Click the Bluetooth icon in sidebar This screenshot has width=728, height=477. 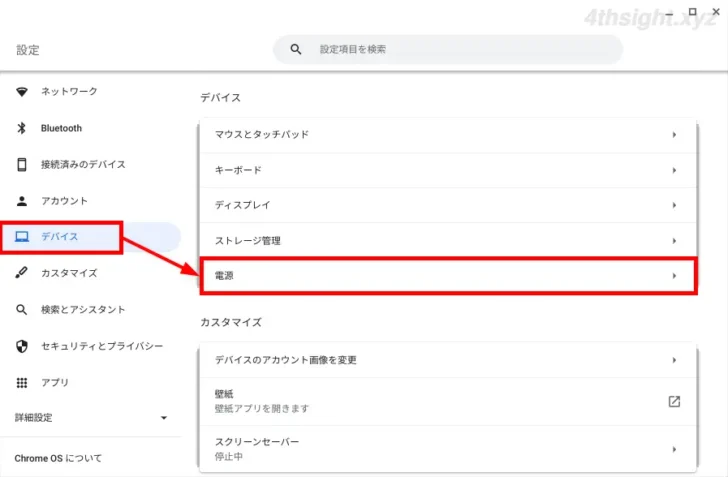point(21,128)
